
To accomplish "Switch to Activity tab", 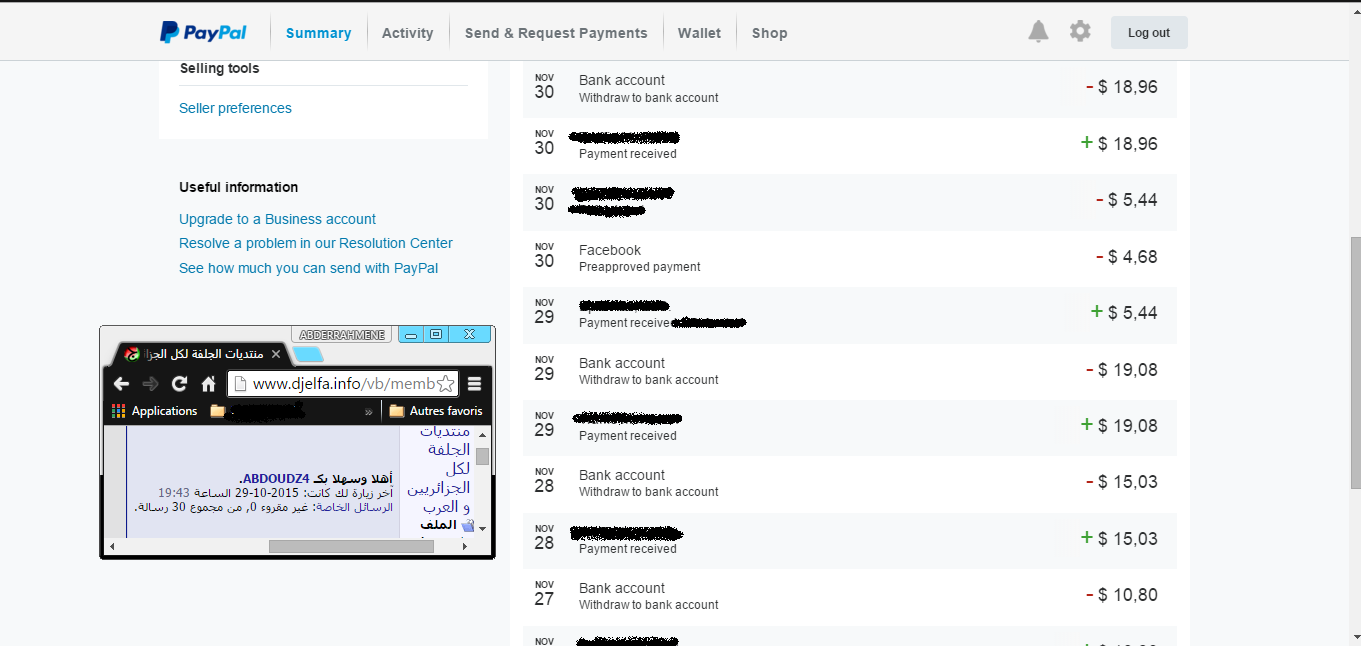I will coord(408,33).
